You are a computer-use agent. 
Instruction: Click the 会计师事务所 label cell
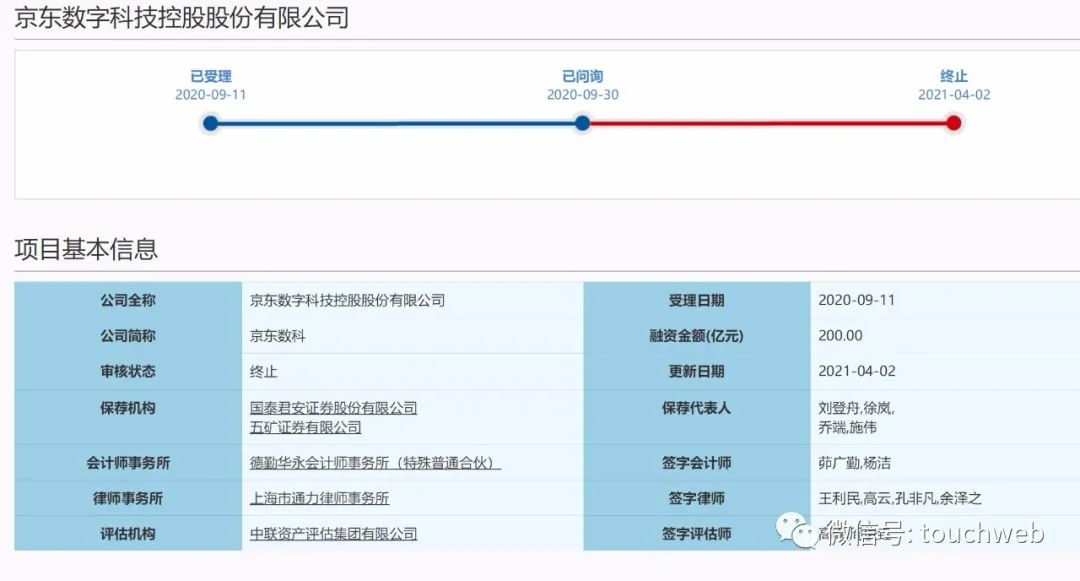point(128,463)
